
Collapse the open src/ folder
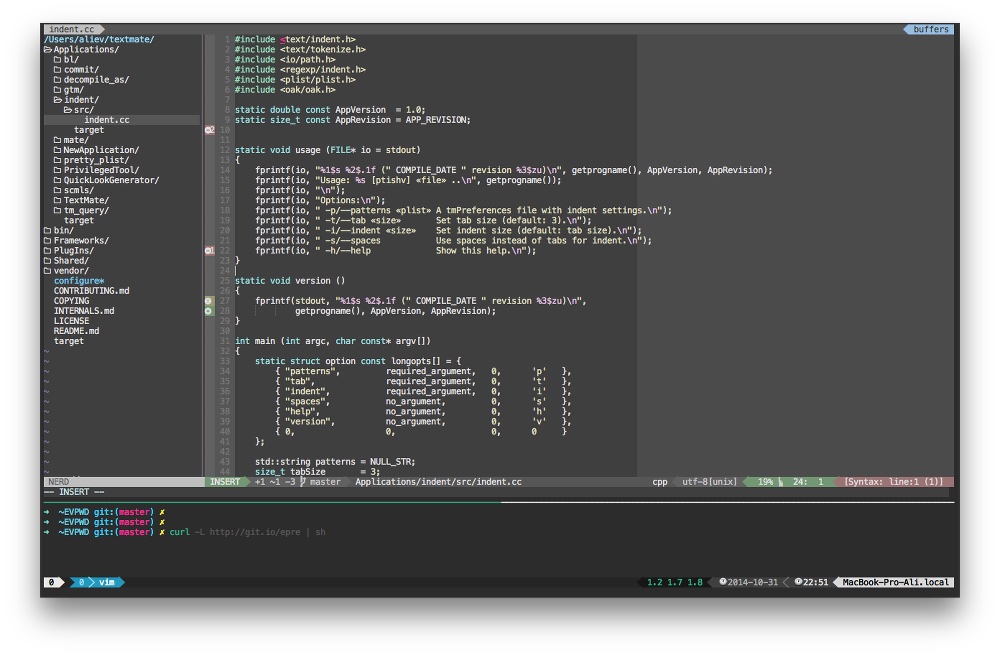(x=68, y=110)
